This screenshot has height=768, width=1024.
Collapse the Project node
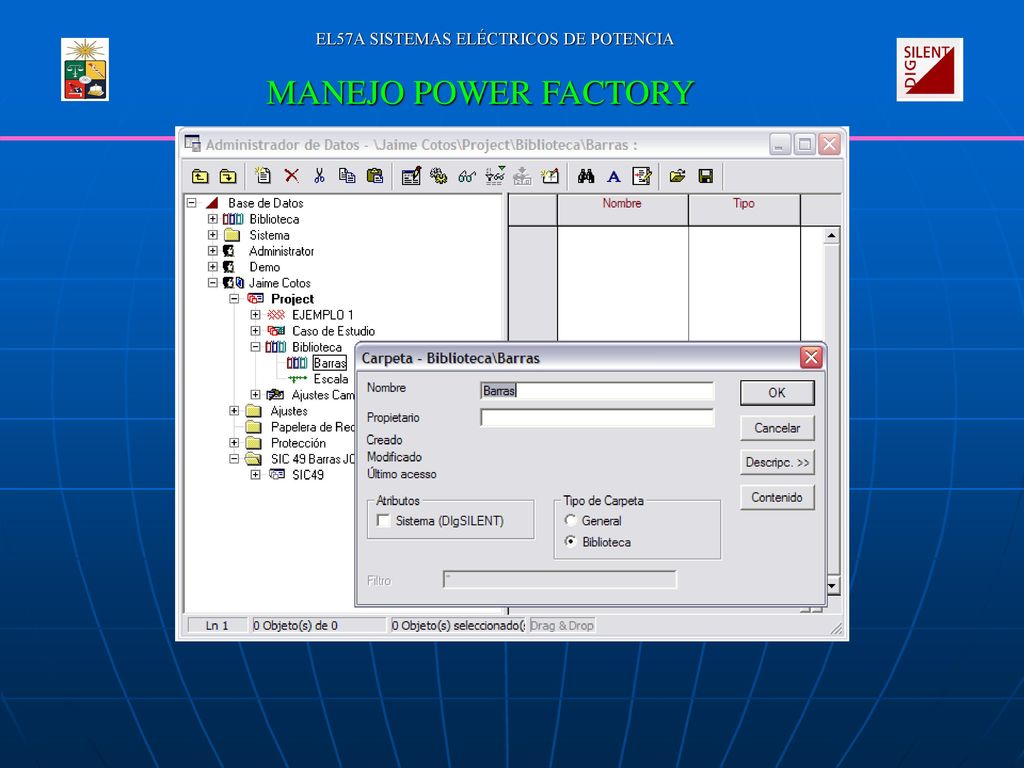(x=234, y=299)
